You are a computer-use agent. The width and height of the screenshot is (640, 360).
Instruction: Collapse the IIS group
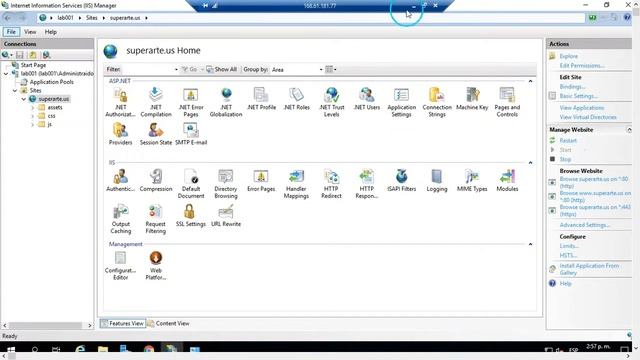530,162
